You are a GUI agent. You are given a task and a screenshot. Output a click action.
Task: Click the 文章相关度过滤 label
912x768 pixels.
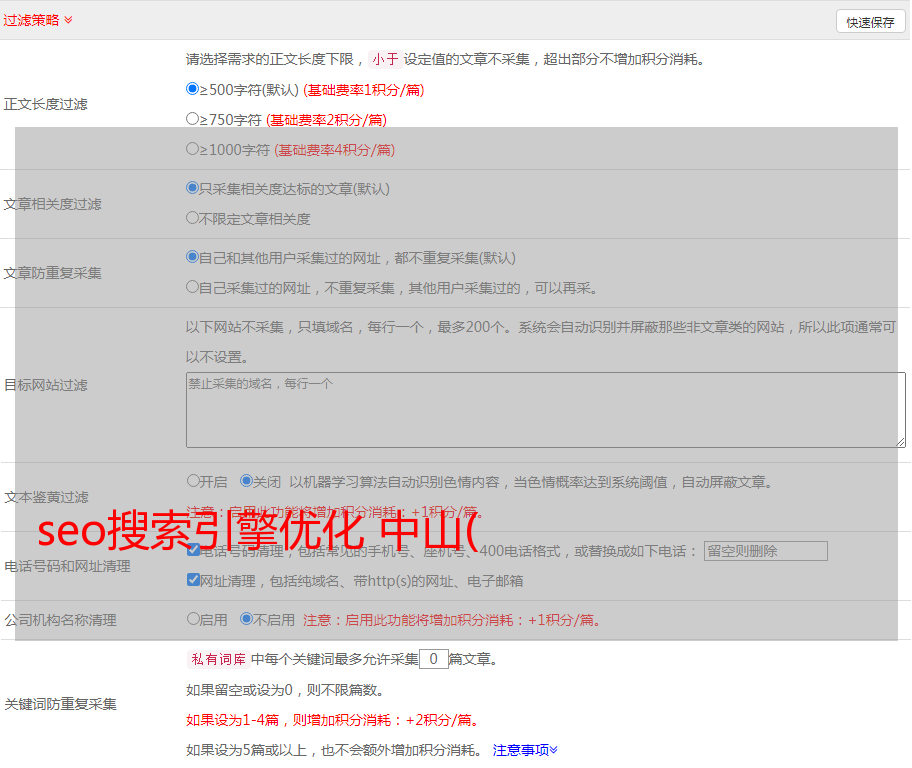pos(52,204)
